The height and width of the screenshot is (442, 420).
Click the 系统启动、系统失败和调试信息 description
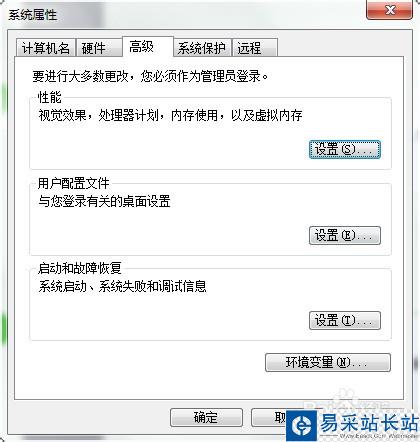coord(122,286)
